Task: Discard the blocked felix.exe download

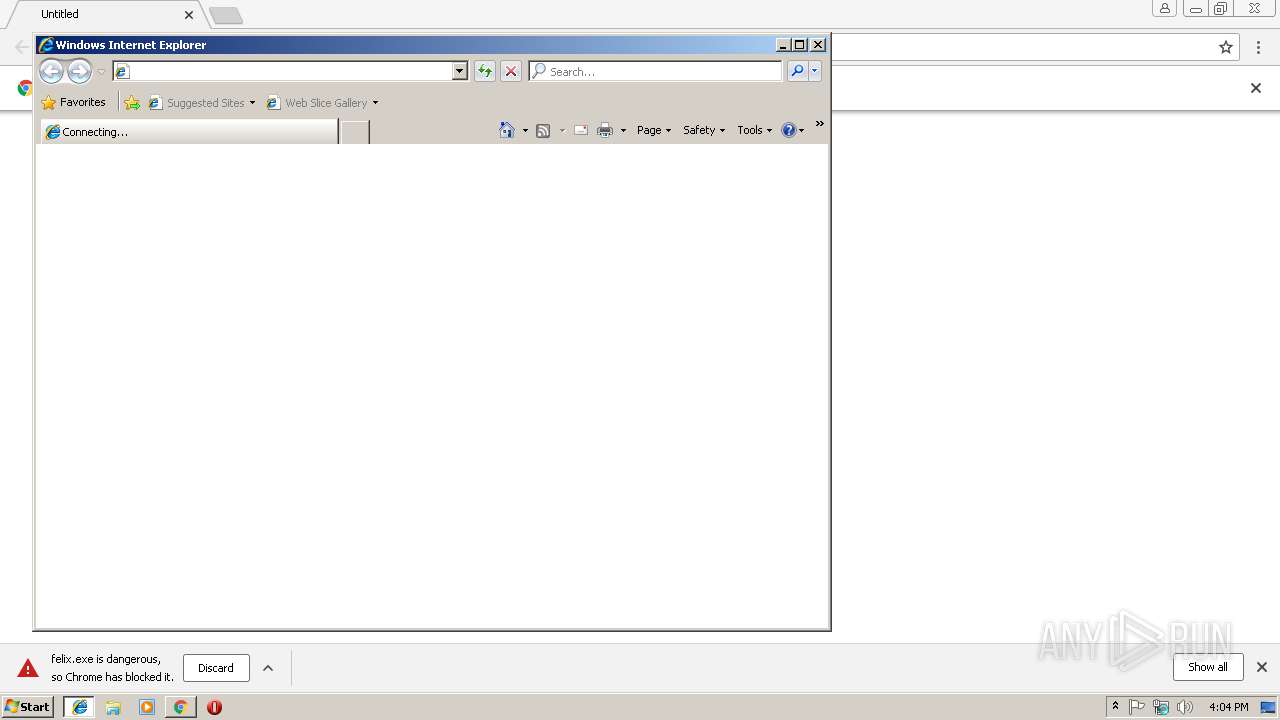Action: 216,668
